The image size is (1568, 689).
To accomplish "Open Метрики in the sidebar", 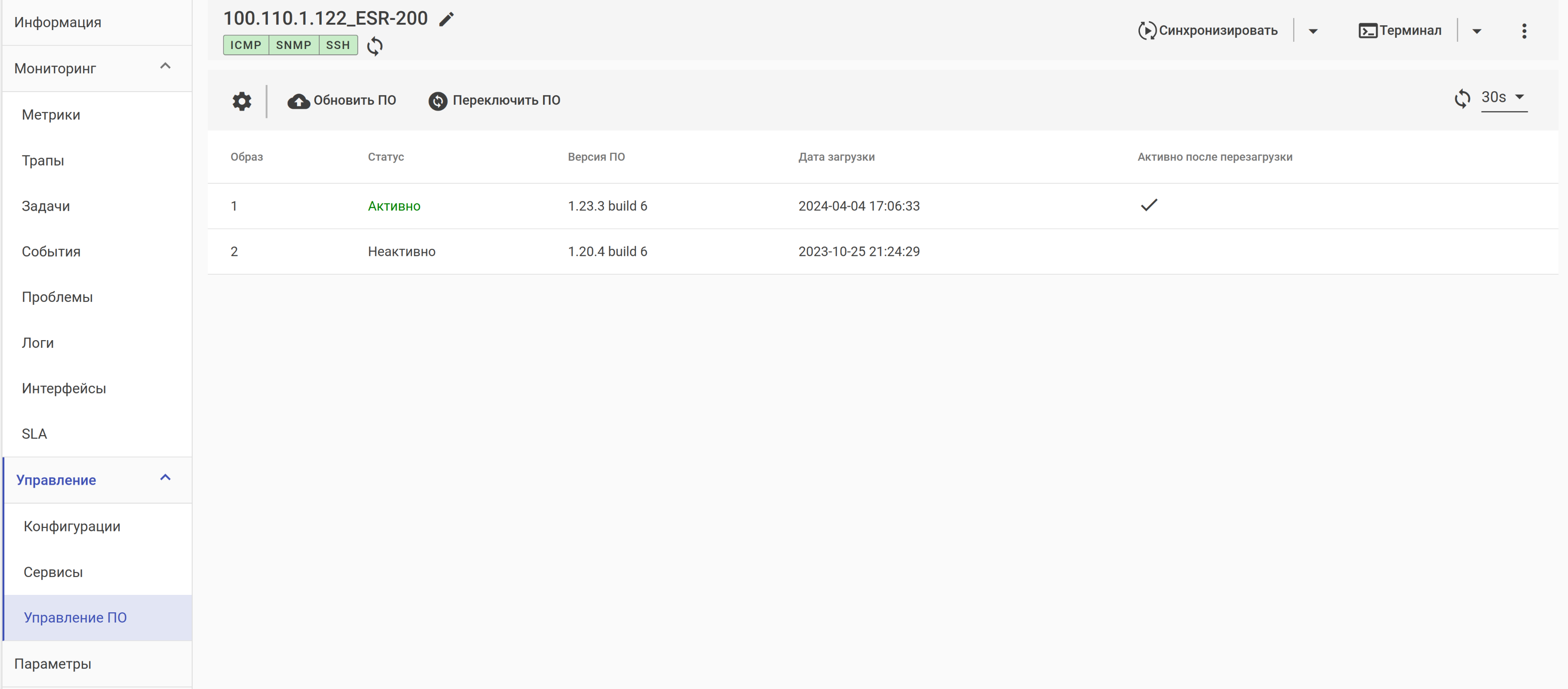I will tap(51, 115).
